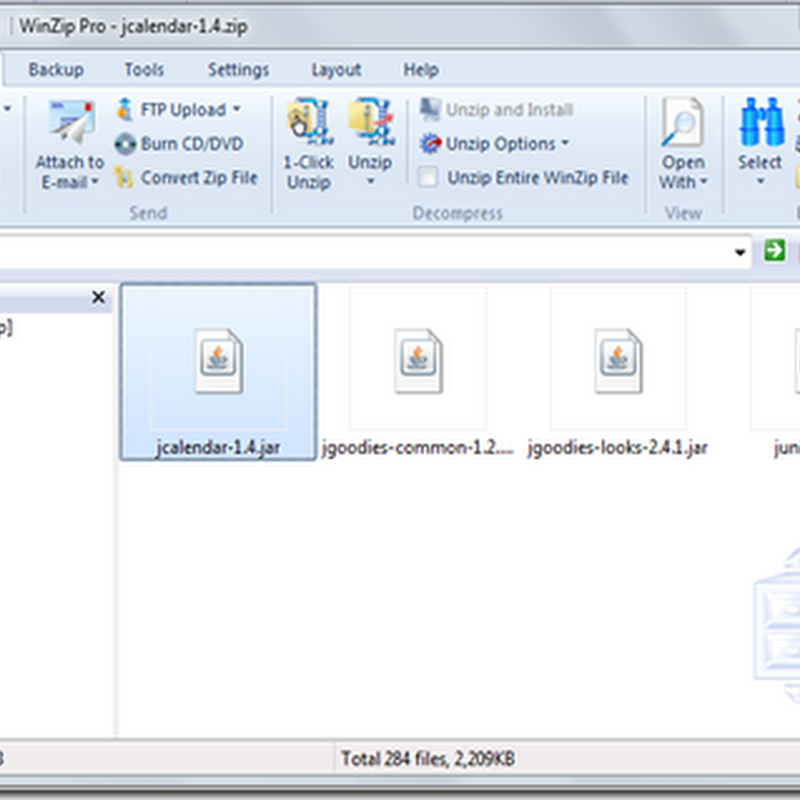Click the Attach to E-mail icon
Screen dimensions: 800x800
click(x=72, y=123)
